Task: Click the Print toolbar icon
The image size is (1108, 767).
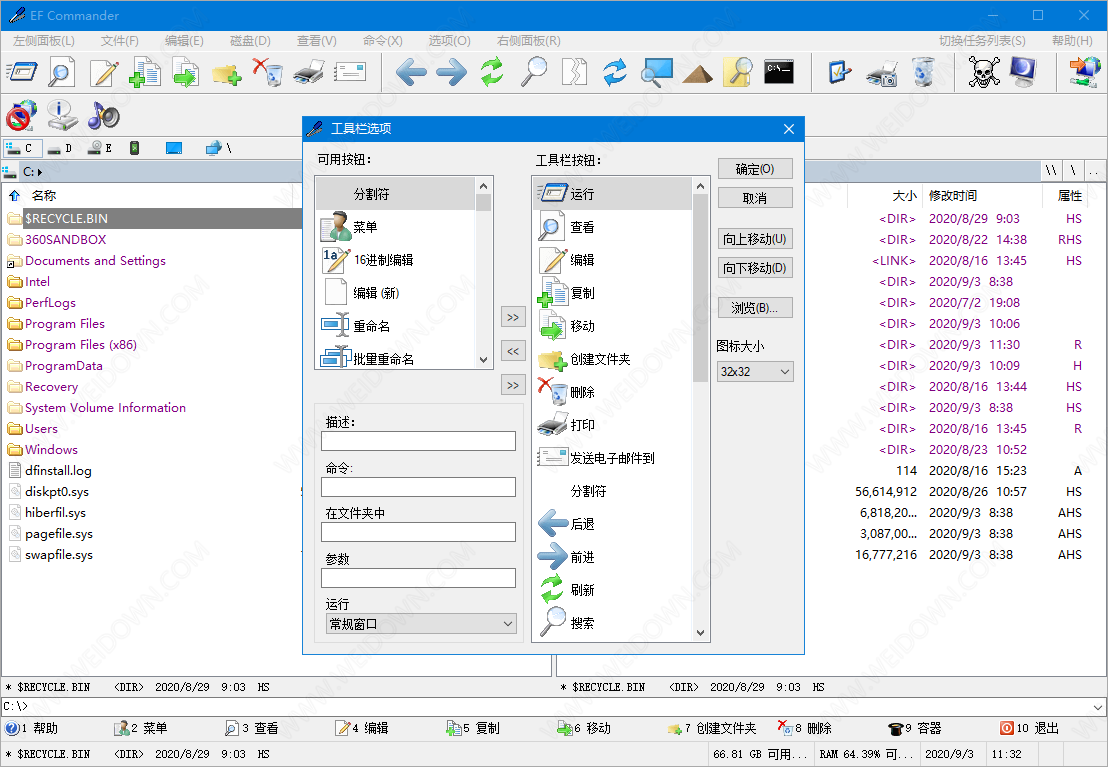Action: tap(309, 72)
